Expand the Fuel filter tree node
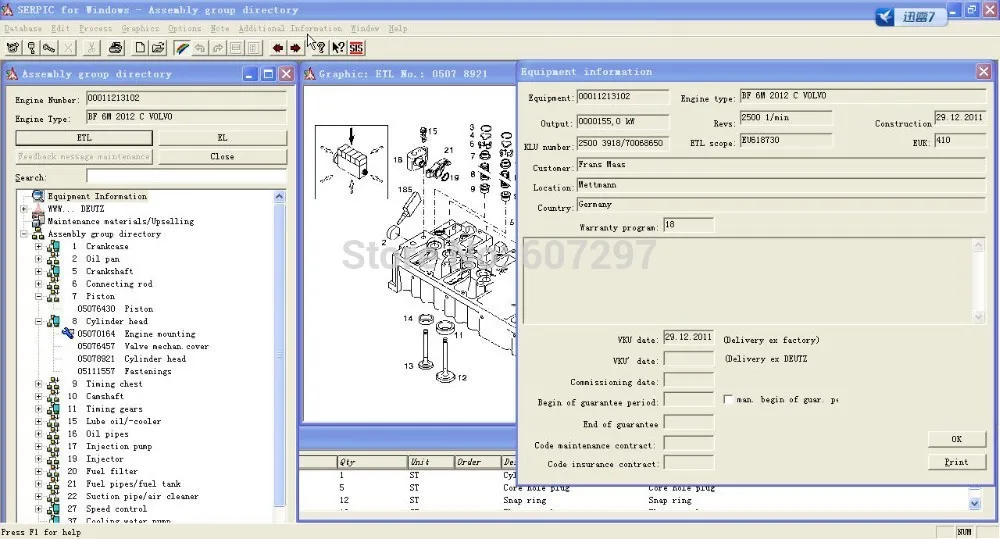This screenshot has height=539, width=1000. click(x=38, y=471)
